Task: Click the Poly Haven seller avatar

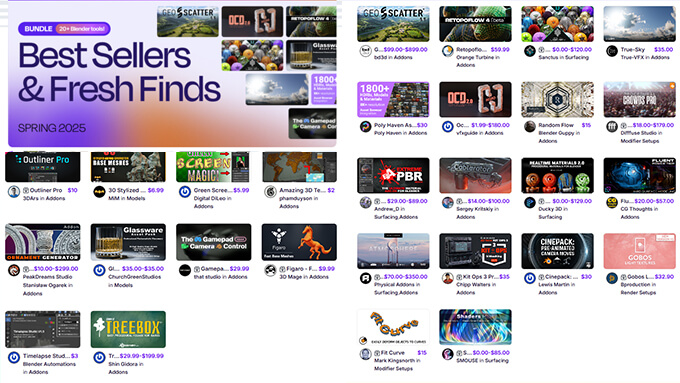Action: (366, 127)
